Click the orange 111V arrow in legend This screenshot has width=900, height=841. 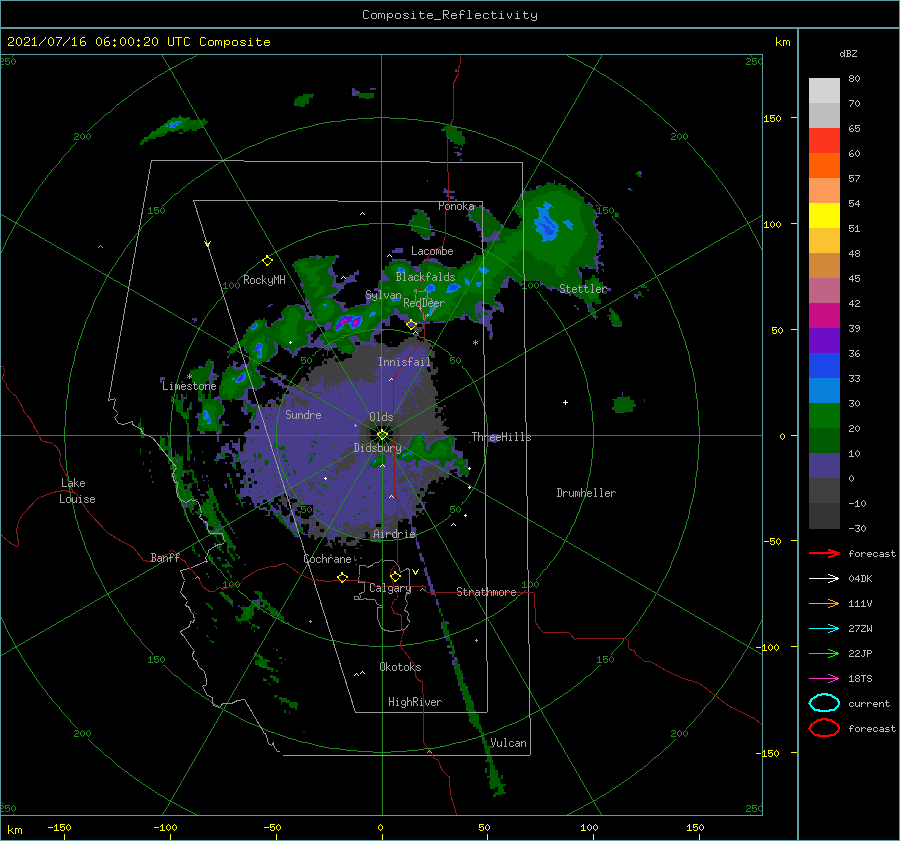824,603
